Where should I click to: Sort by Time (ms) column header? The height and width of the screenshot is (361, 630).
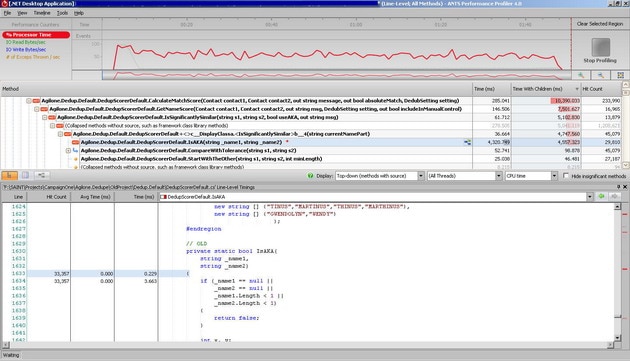pyautogui.click(x=491, y=89)
